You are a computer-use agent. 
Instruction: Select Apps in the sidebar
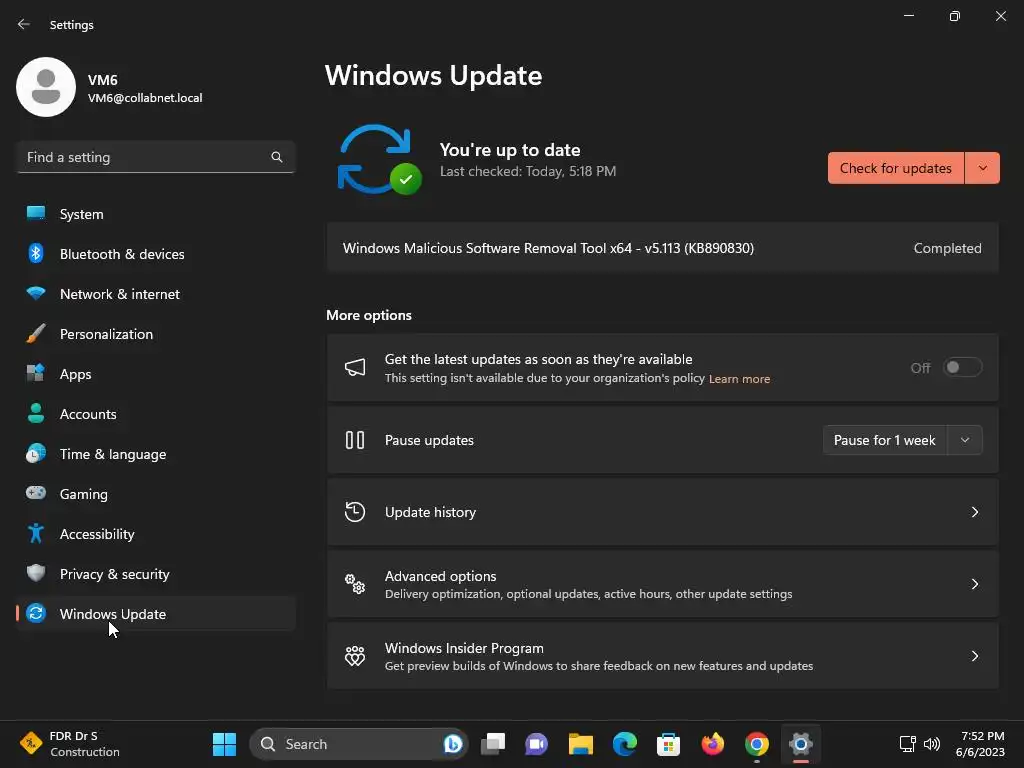156,374
